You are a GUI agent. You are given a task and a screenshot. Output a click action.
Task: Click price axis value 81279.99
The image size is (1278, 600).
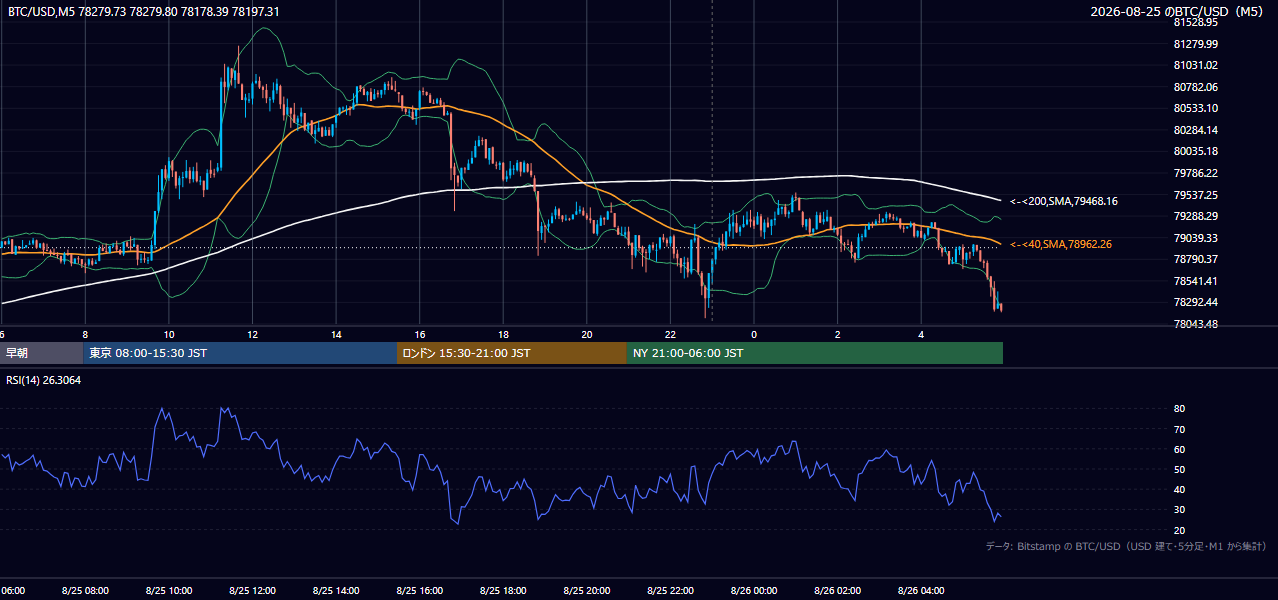tap(1195, 44)
